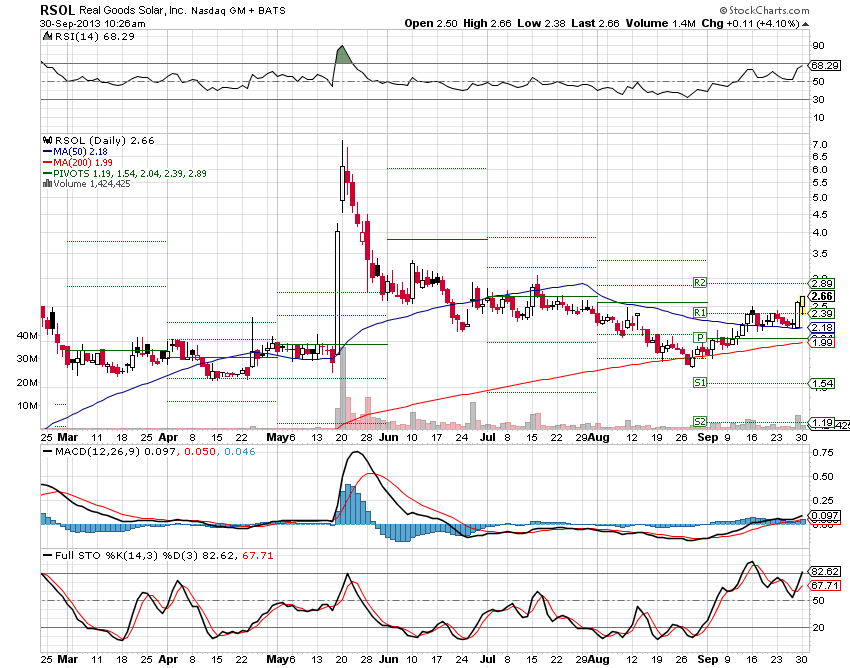This screenshot has height=668, width=850.
Task: Click the RSOL ticker symbol title
Action: point(58,10)
